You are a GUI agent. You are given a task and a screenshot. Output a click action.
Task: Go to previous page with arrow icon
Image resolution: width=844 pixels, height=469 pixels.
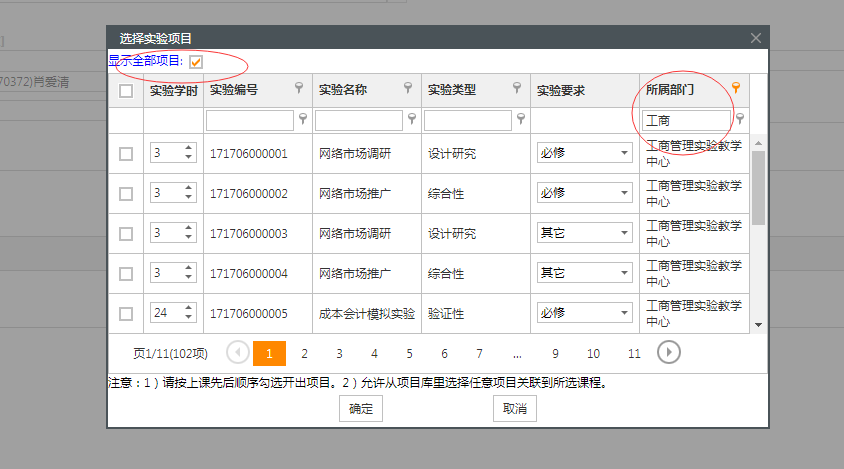tap(238, 352)
